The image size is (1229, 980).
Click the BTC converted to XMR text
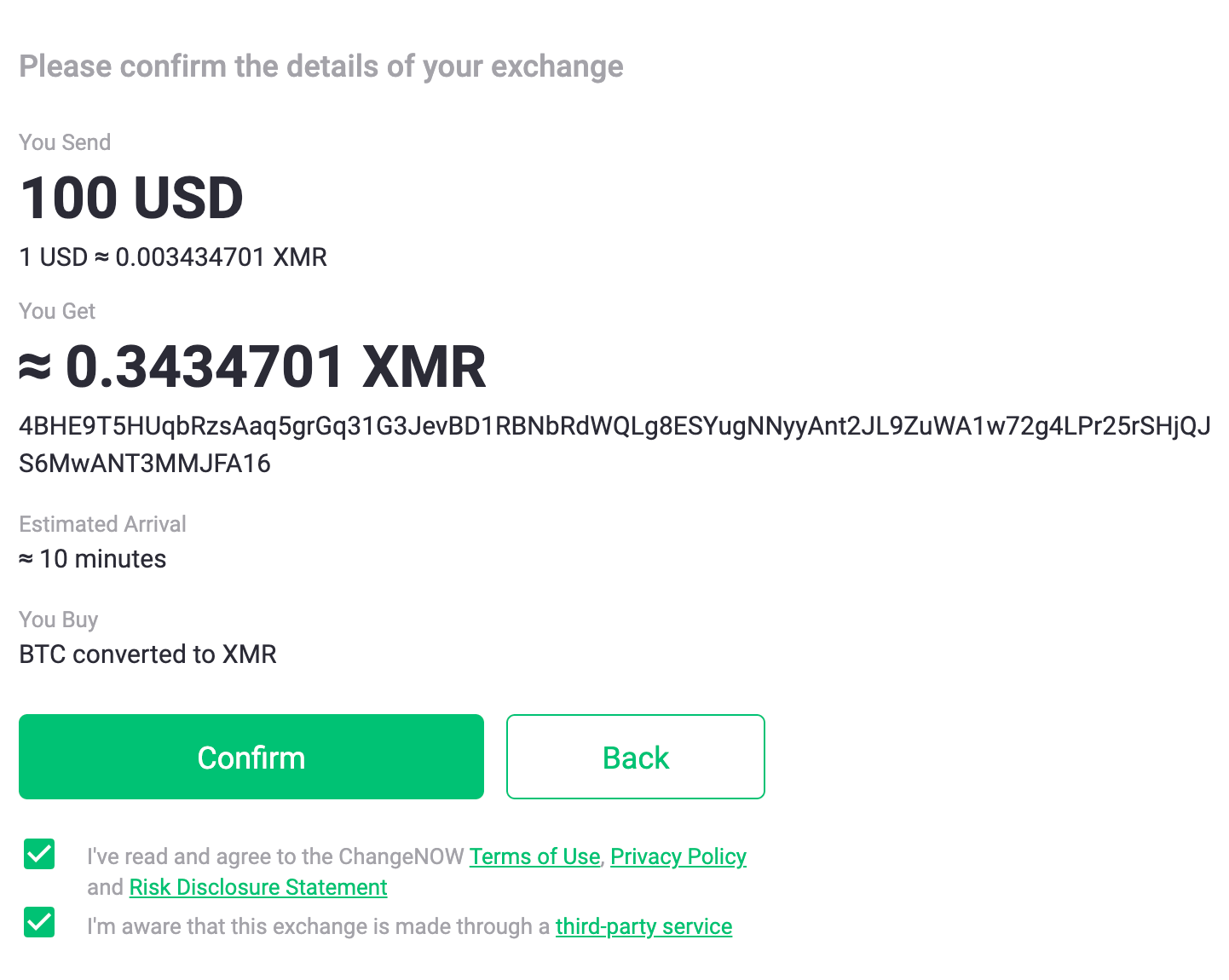tap(147, 654)
